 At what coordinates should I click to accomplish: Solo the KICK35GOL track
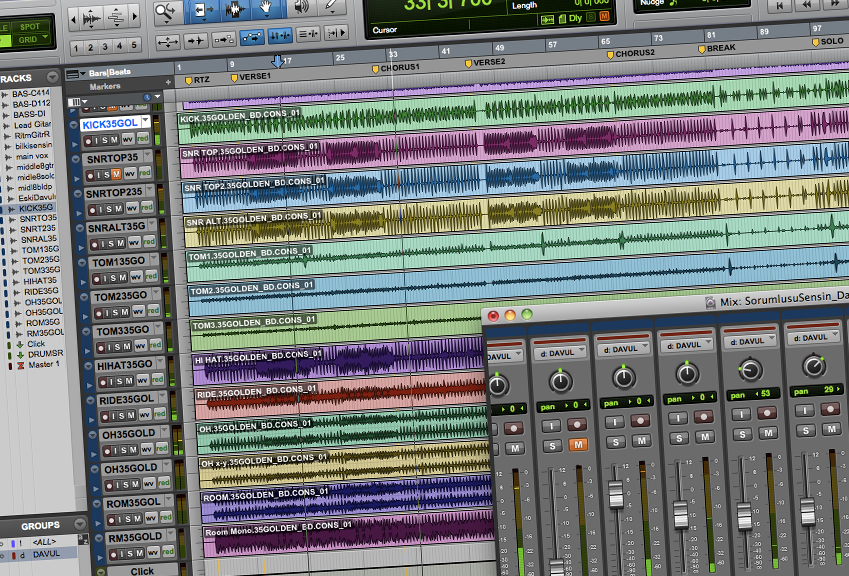point(105,141)
